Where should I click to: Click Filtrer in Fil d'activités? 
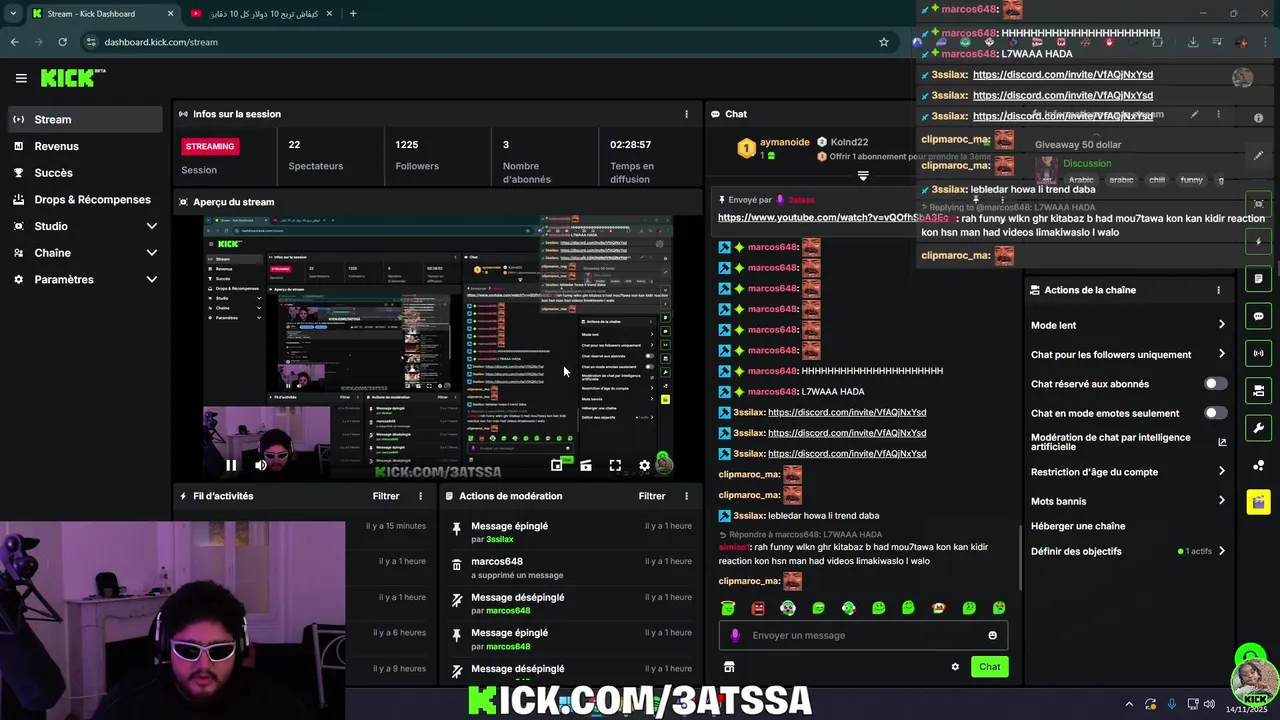point(386,496)
